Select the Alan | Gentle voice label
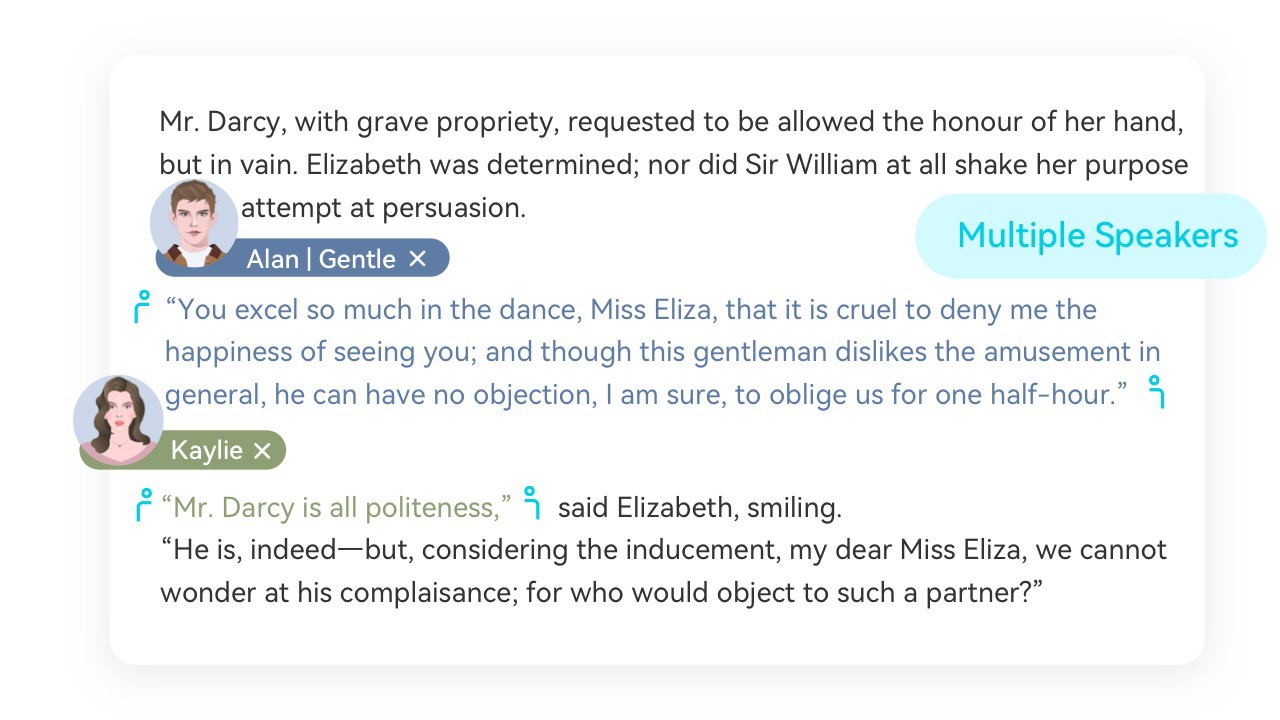The height and width of the screenshot is (720, 1280). 320,259
